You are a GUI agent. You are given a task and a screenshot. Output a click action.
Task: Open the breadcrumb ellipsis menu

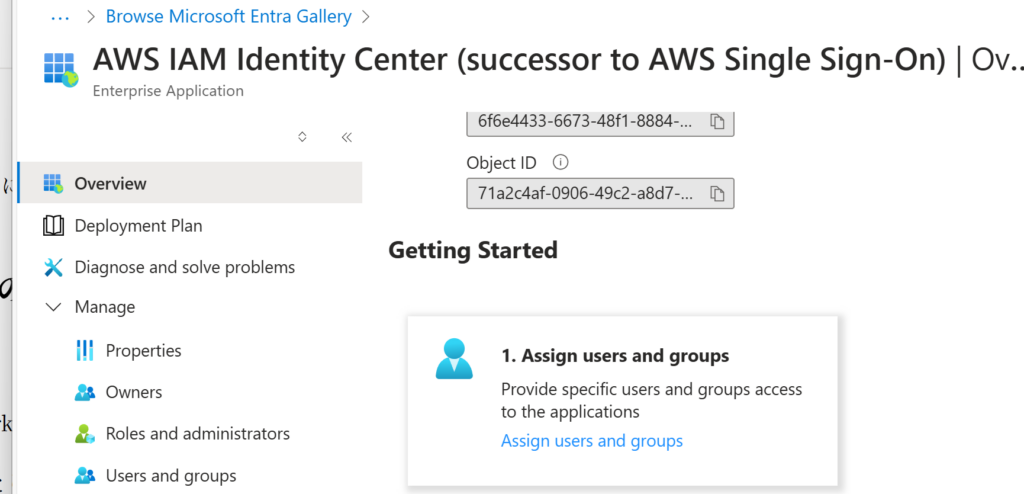pos(60,18)
